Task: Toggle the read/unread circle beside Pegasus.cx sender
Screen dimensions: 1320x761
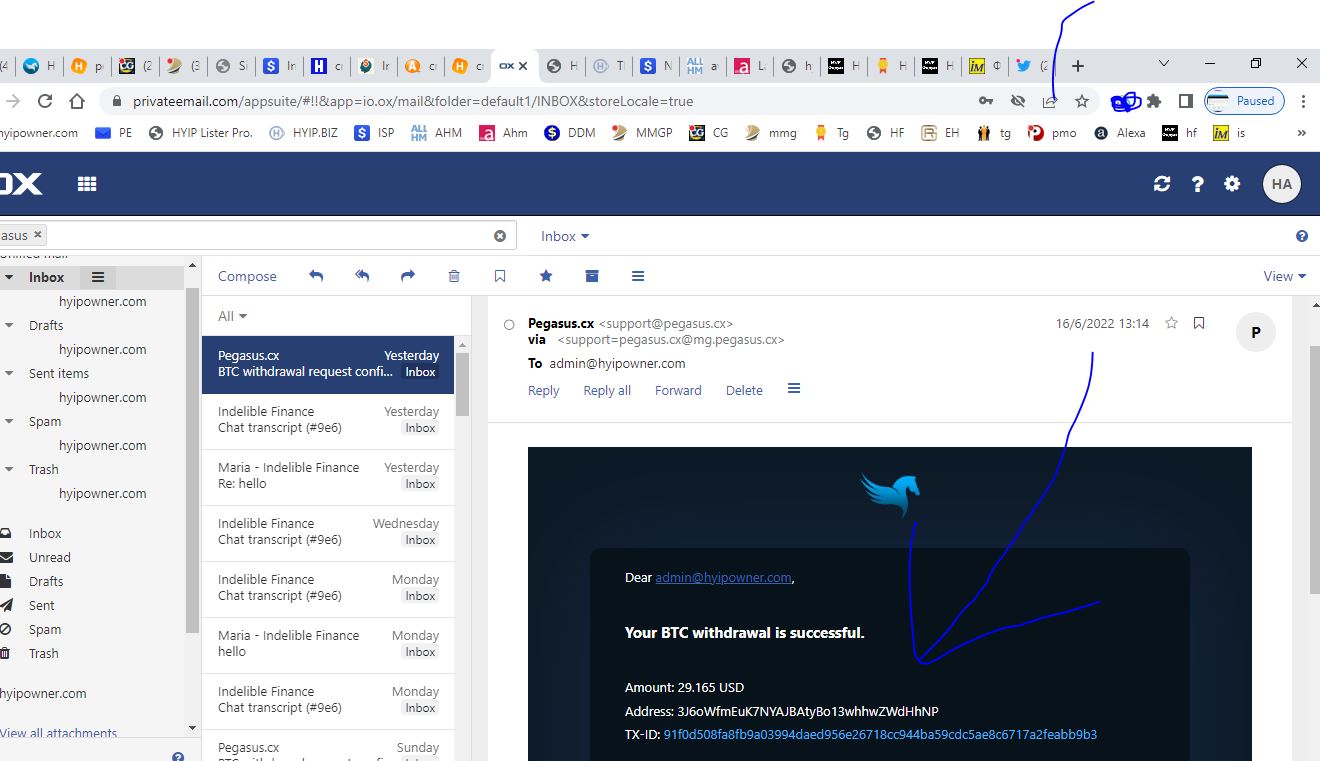Action: coord(509,325)
